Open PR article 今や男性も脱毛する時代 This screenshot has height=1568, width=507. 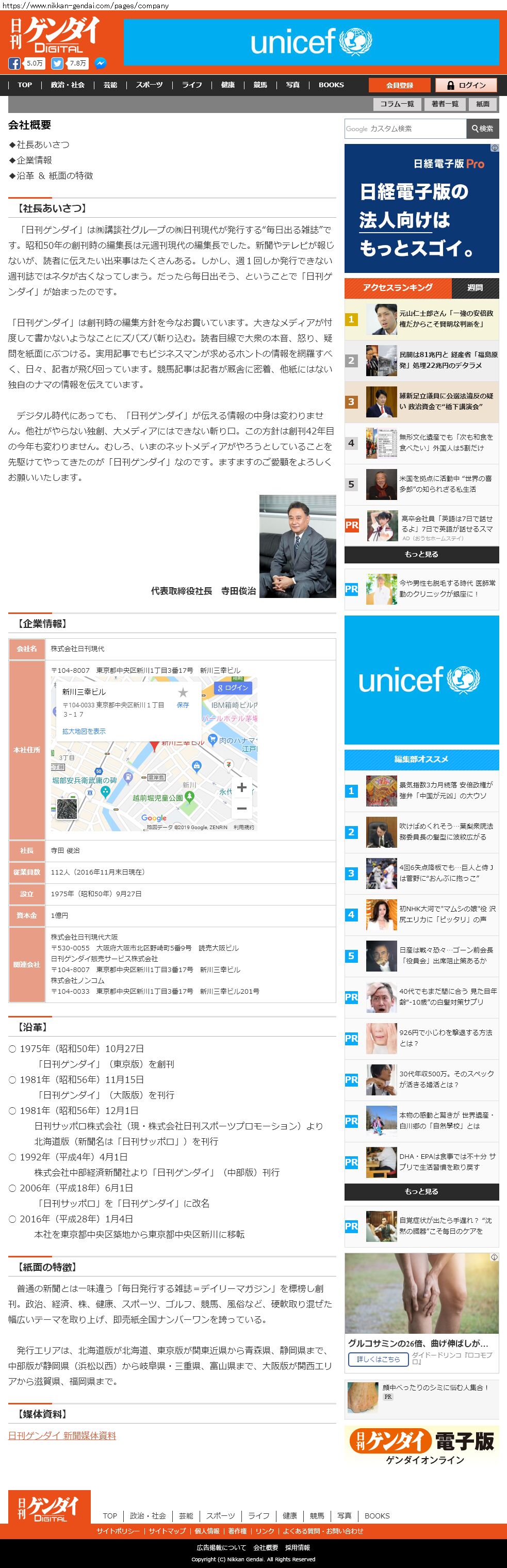[x=448, y=588]
